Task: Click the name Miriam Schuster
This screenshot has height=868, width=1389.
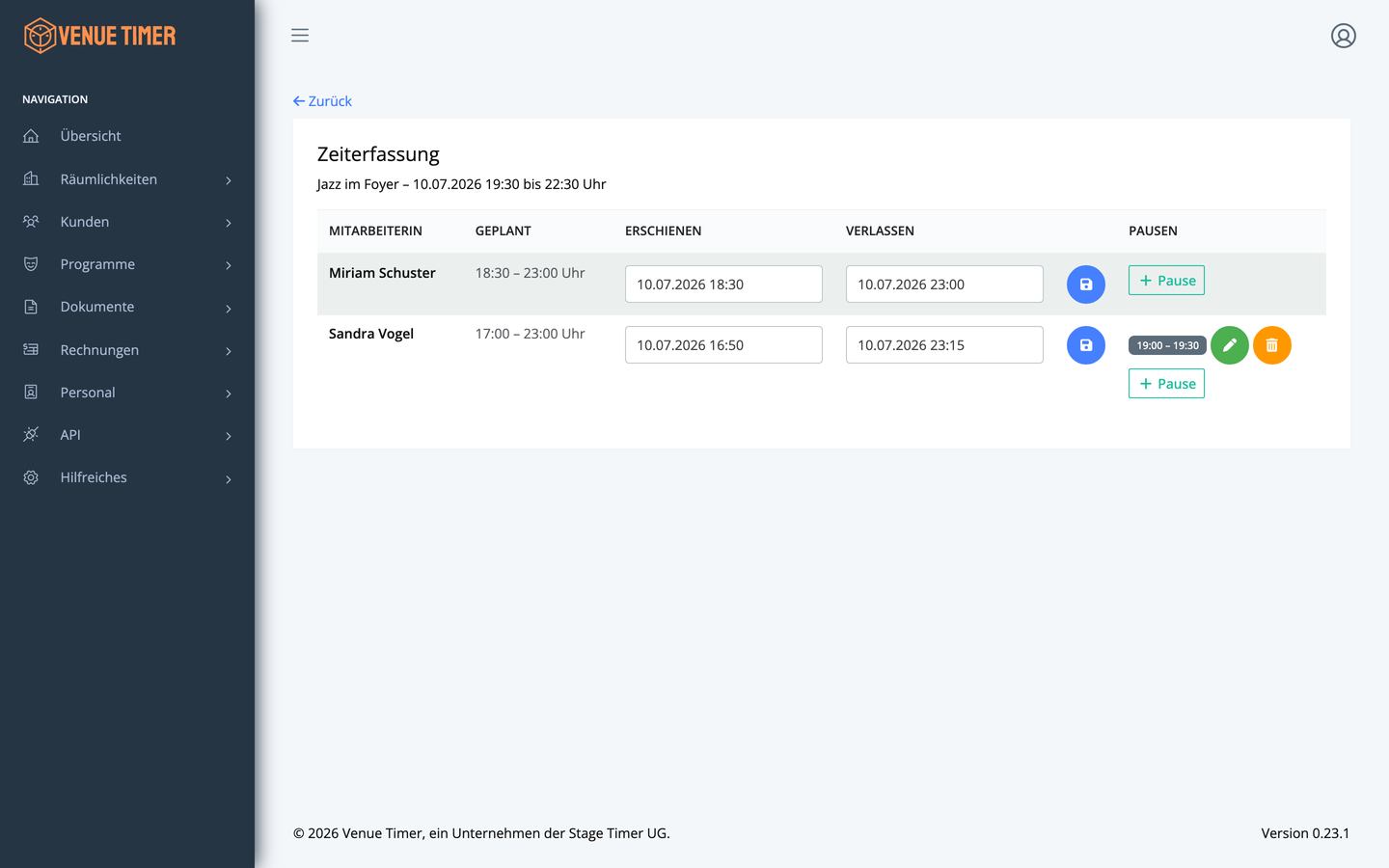Action: (382, 273)
